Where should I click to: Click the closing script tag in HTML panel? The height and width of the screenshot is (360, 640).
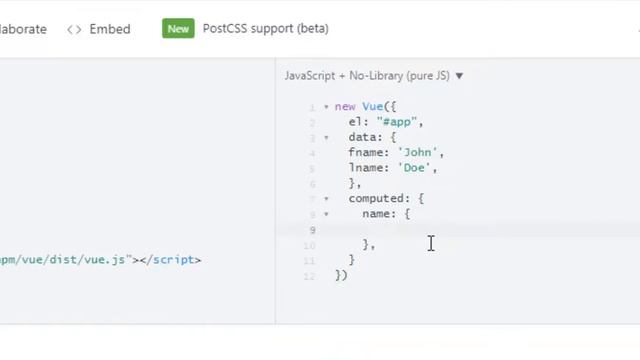click(170, 260)
